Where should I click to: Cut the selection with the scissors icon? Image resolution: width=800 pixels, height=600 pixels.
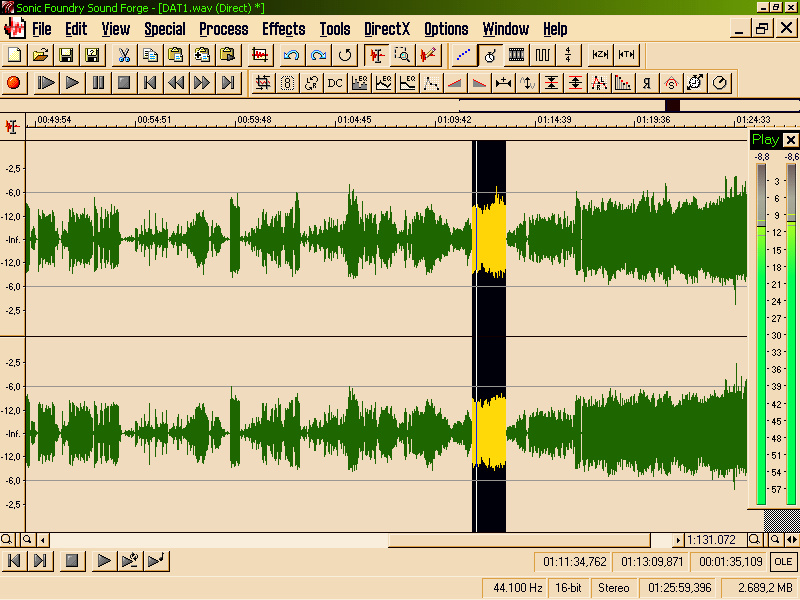[x=124, y=55]
